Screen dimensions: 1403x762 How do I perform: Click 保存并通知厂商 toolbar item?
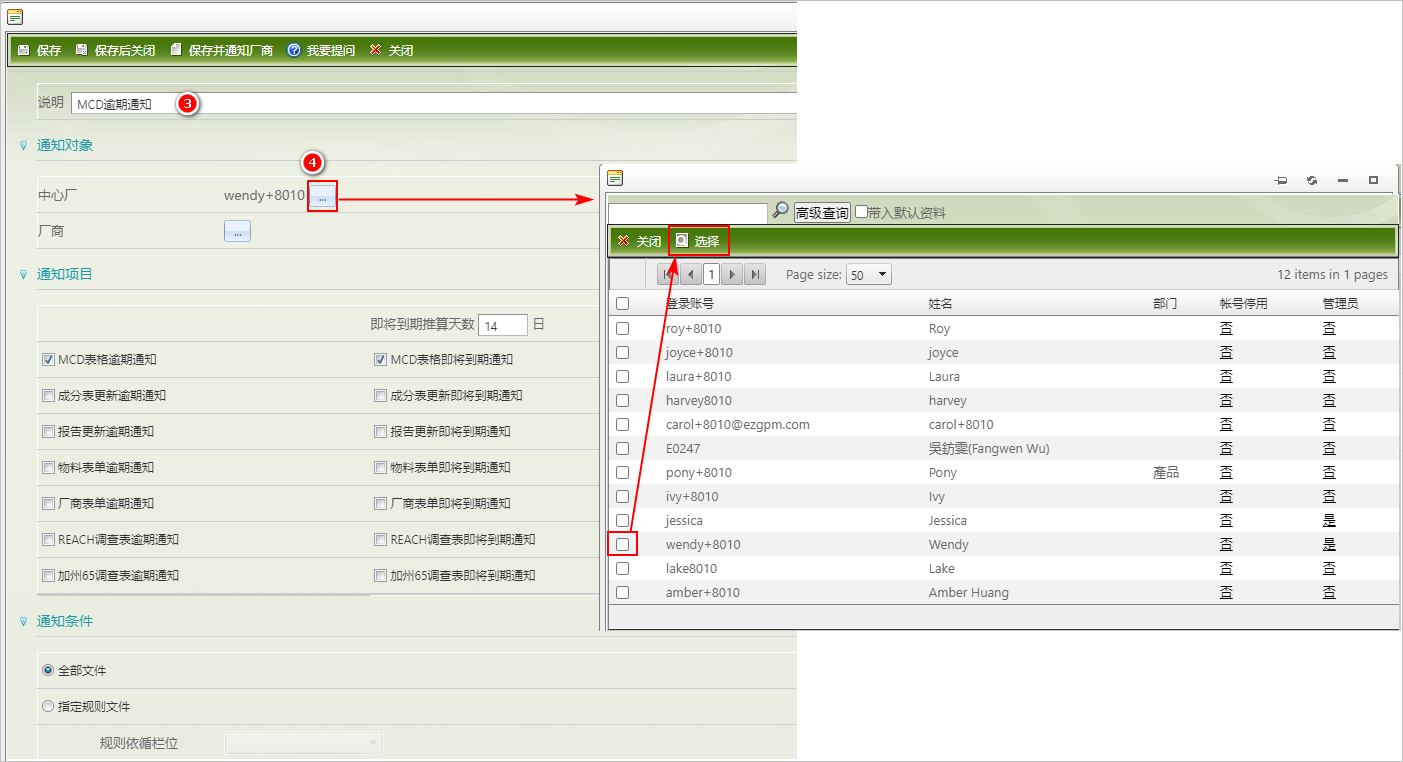[x=221, y=50]
